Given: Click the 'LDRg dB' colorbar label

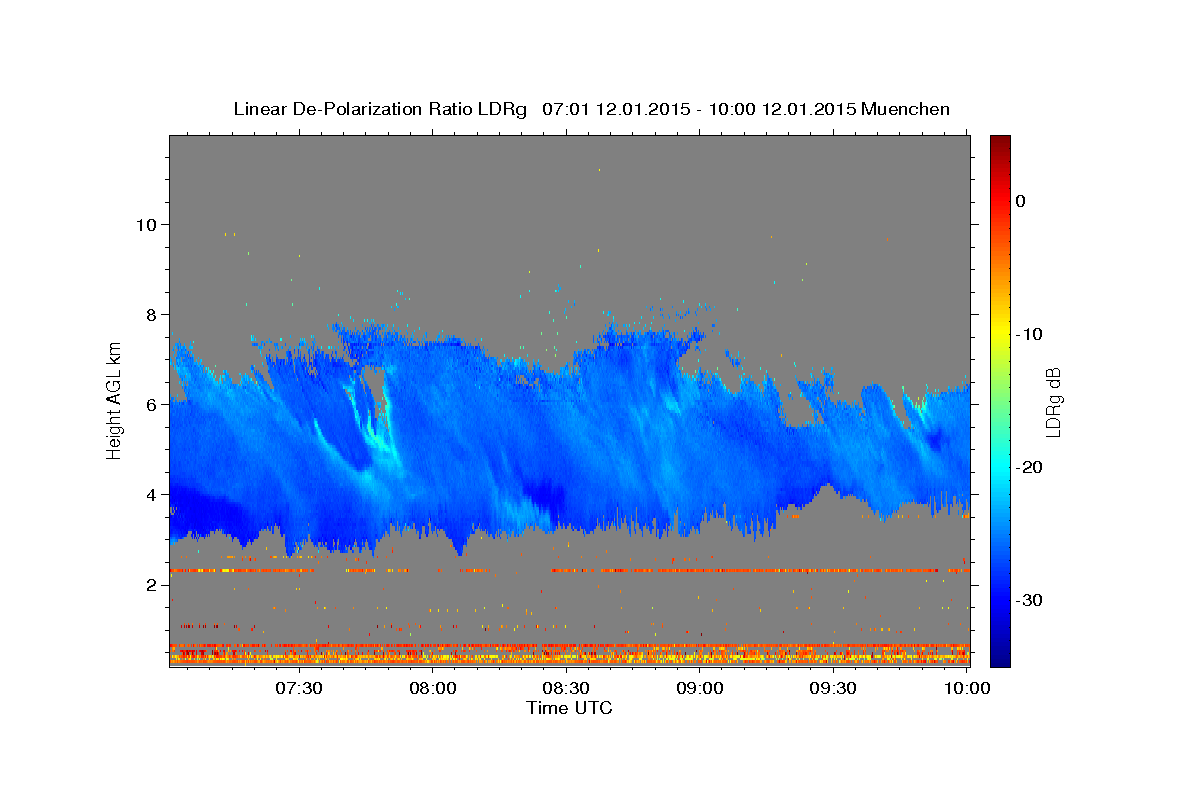Looking at the screenshot, I should pos(1052,401).
